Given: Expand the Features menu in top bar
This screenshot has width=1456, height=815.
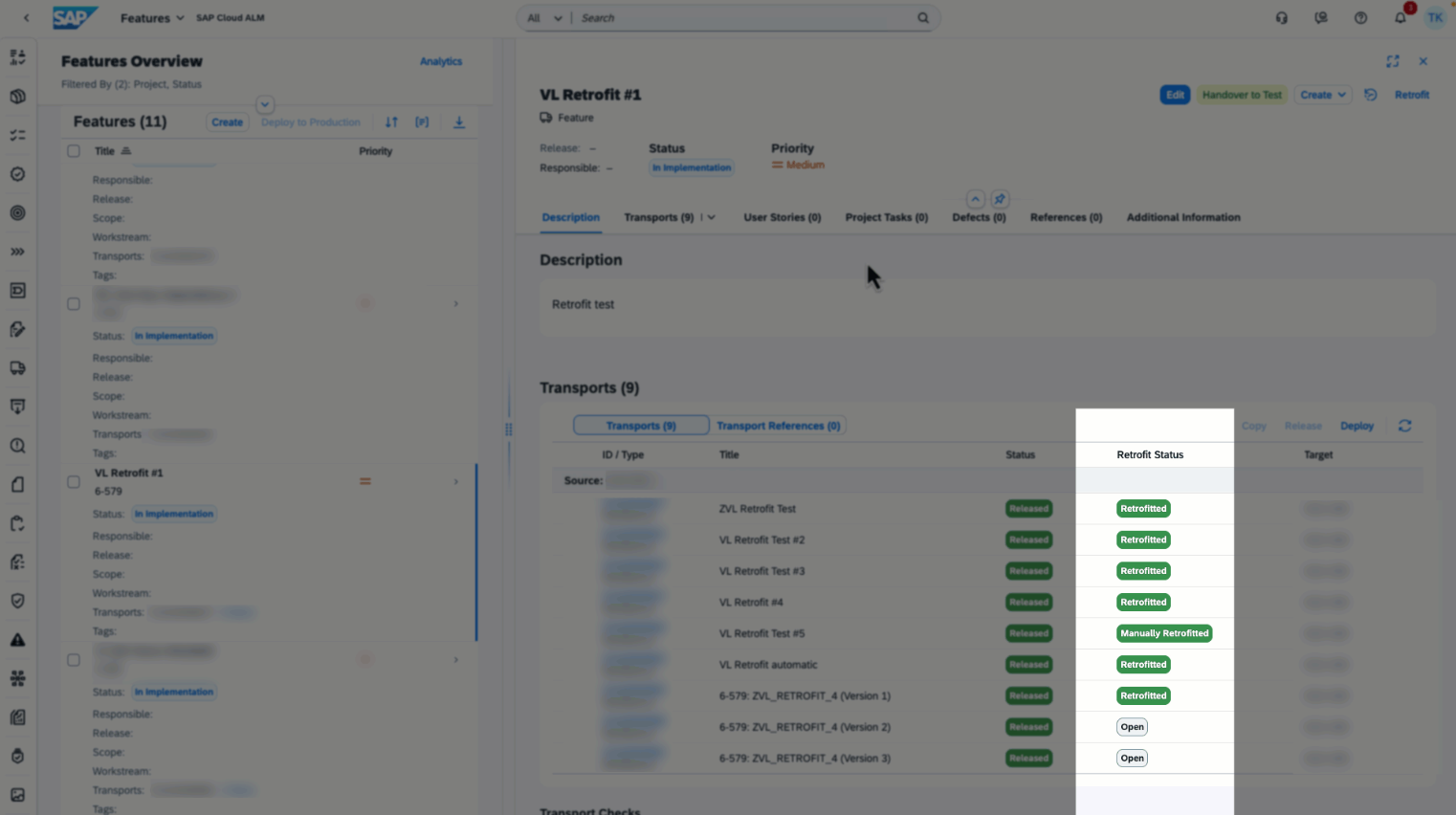Looking at the screenshot, I should [x=152, y=18].
